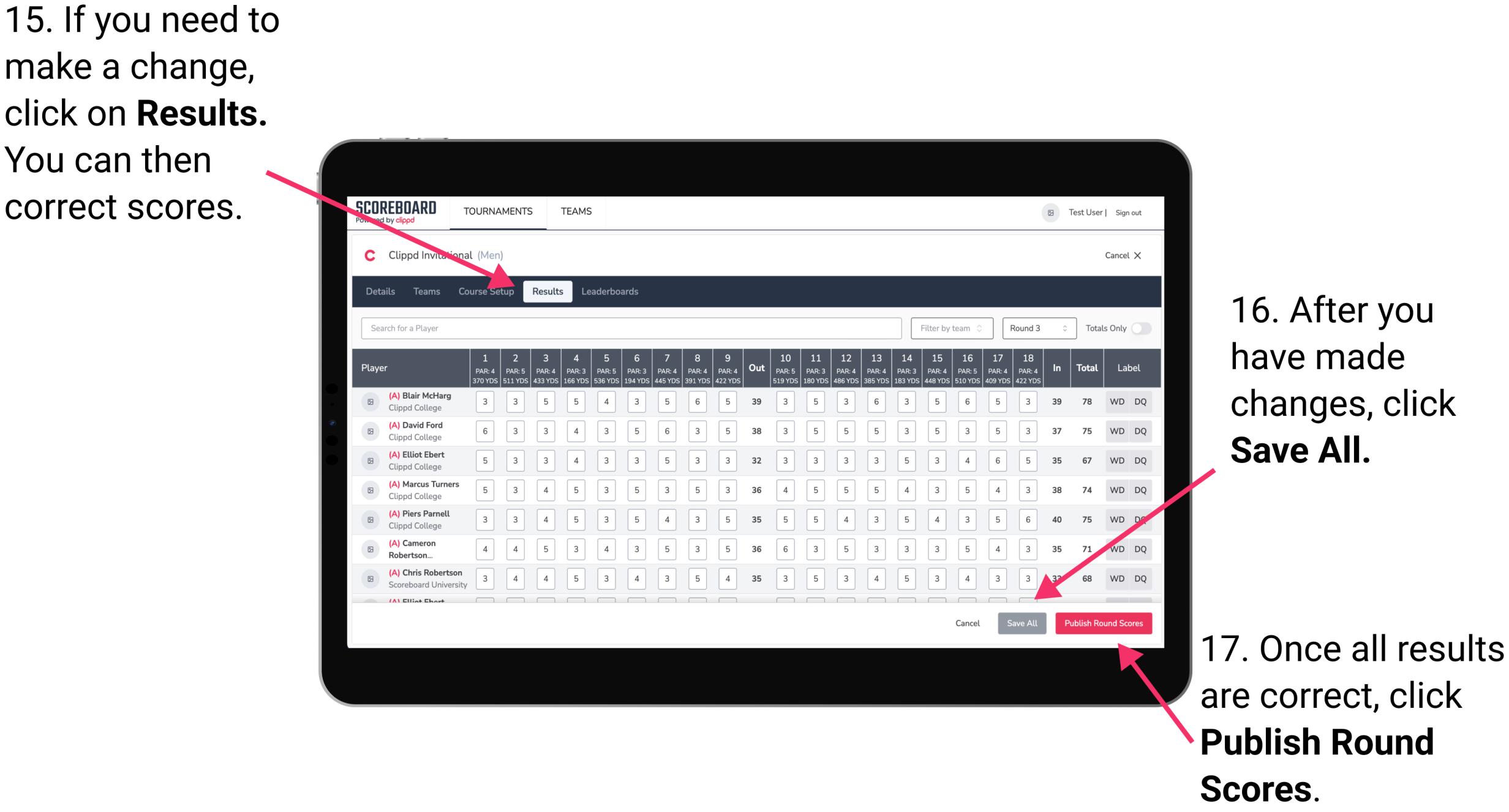1509x812 pixels.
Task: Click the WD label for Piers Parnell
Action: [1113, 518]
